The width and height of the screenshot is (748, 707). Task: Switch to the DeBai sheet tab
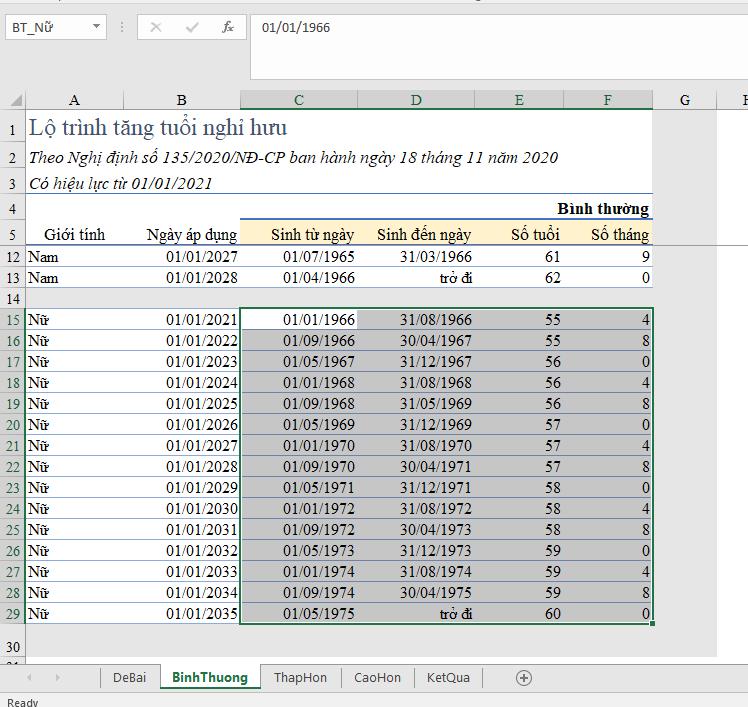[x=129, y=677]
